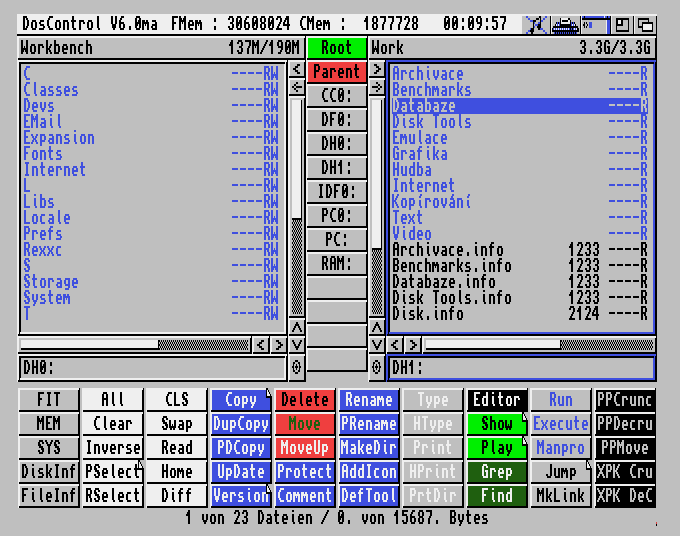Screen dimensions: 680x536
Task: Click the vertical scrollbar of the Work list
Action: [377, 207]
